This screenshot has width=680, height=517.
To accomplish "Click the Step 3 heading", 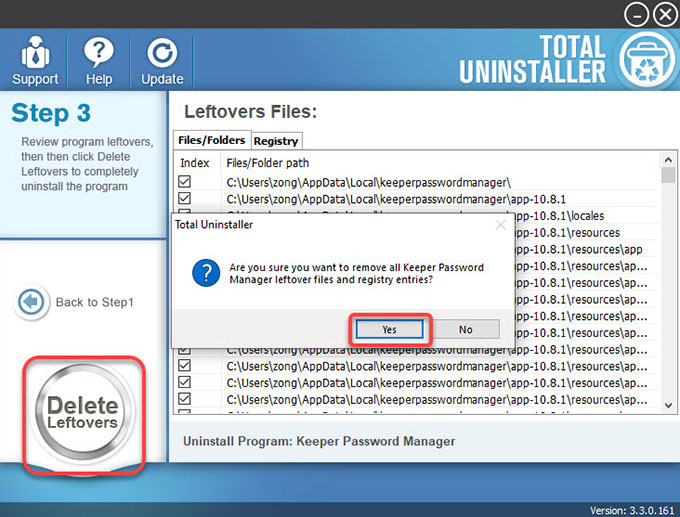I will pyautogui.click(x=51, y=113).
